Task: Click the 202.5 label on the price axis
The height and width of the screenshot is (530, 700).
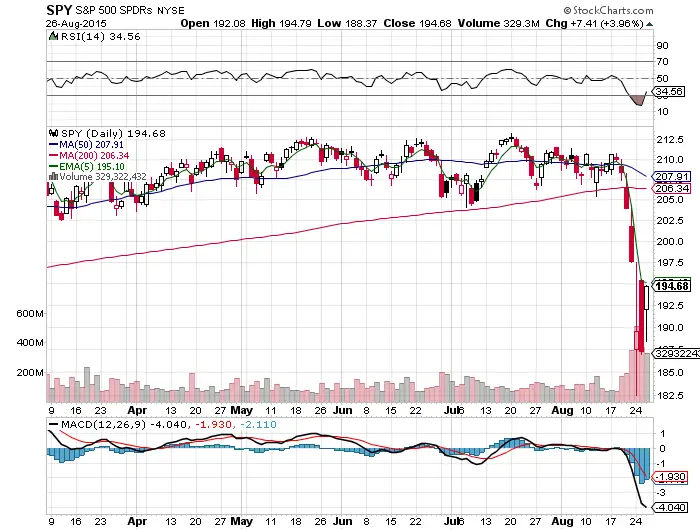Action: point(670,221)
